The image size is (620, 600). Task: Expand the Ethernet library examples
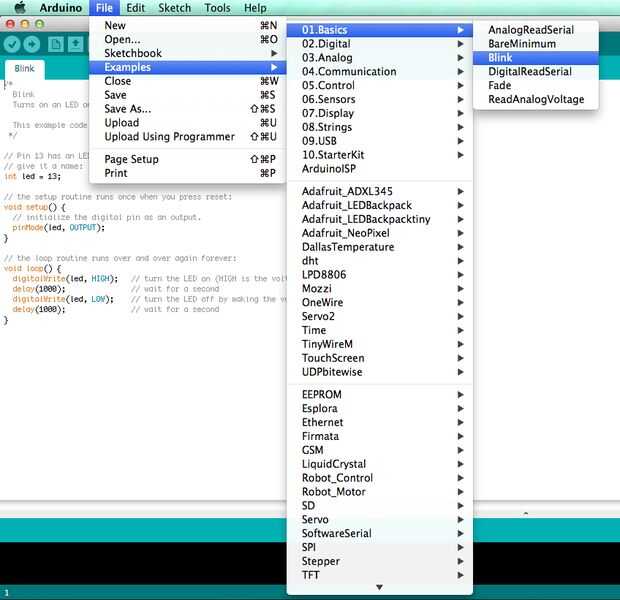tap(379, 422)
